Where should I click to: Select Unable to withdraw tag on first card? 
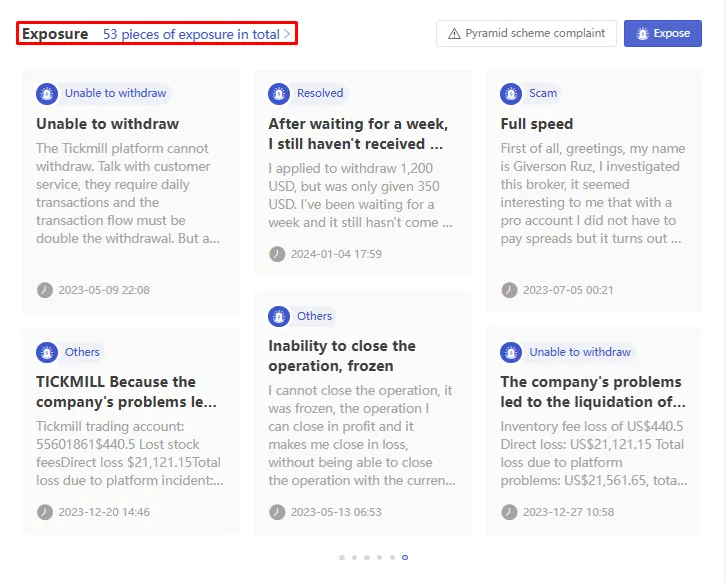[x=115, y=93]
